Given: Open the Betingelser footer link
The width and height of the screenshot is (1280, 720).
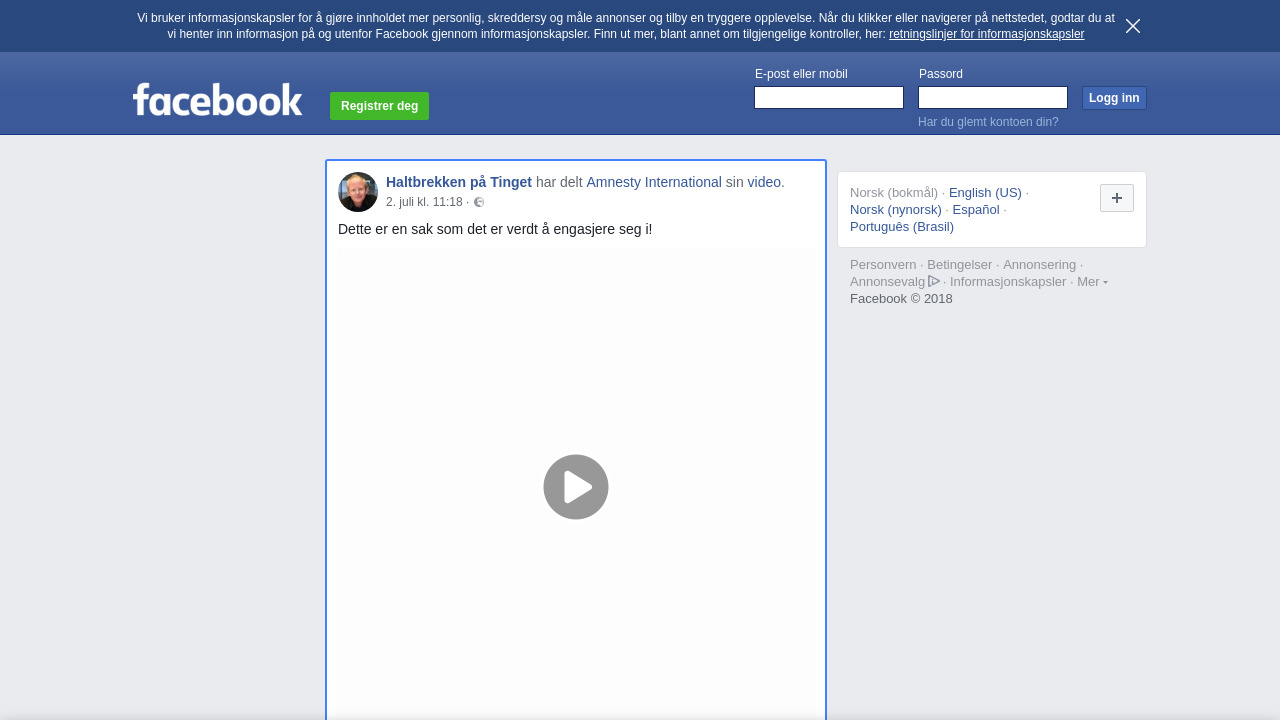Looking at the screenshot, I should pos(960,264).
